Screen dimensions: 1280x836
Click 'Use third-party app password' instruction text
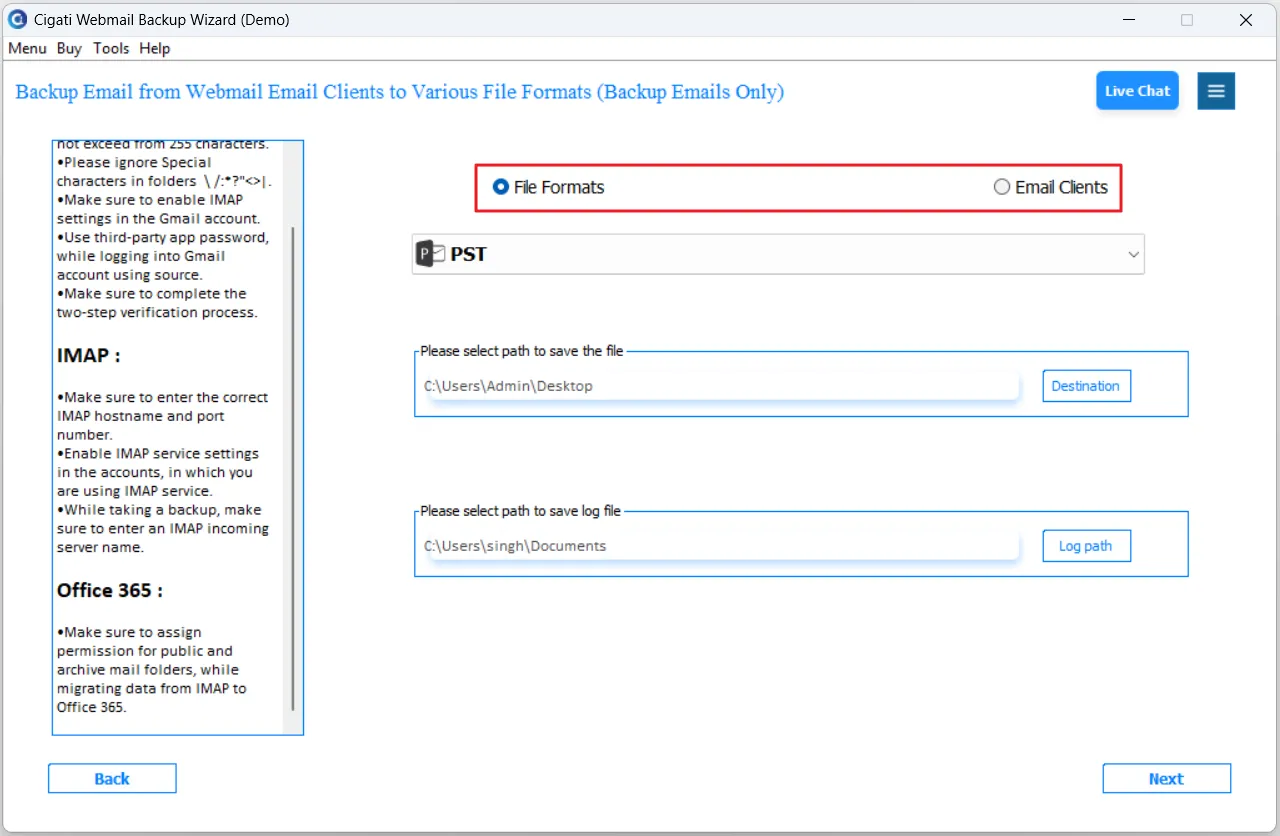coord(163,256)
